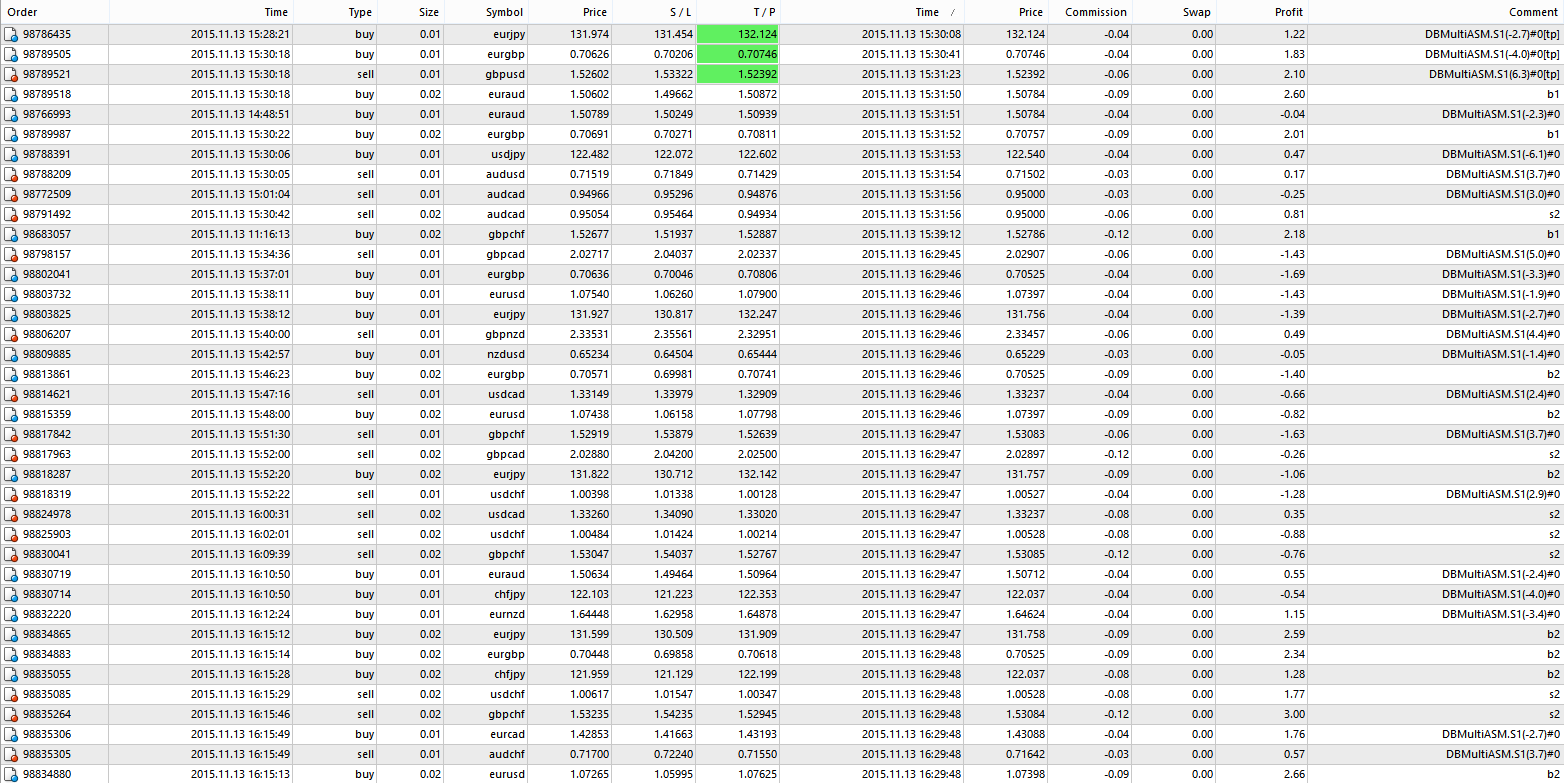1564x783 pixels.
Task: Click the order icon for 98789987
Action: pos(11,134)
